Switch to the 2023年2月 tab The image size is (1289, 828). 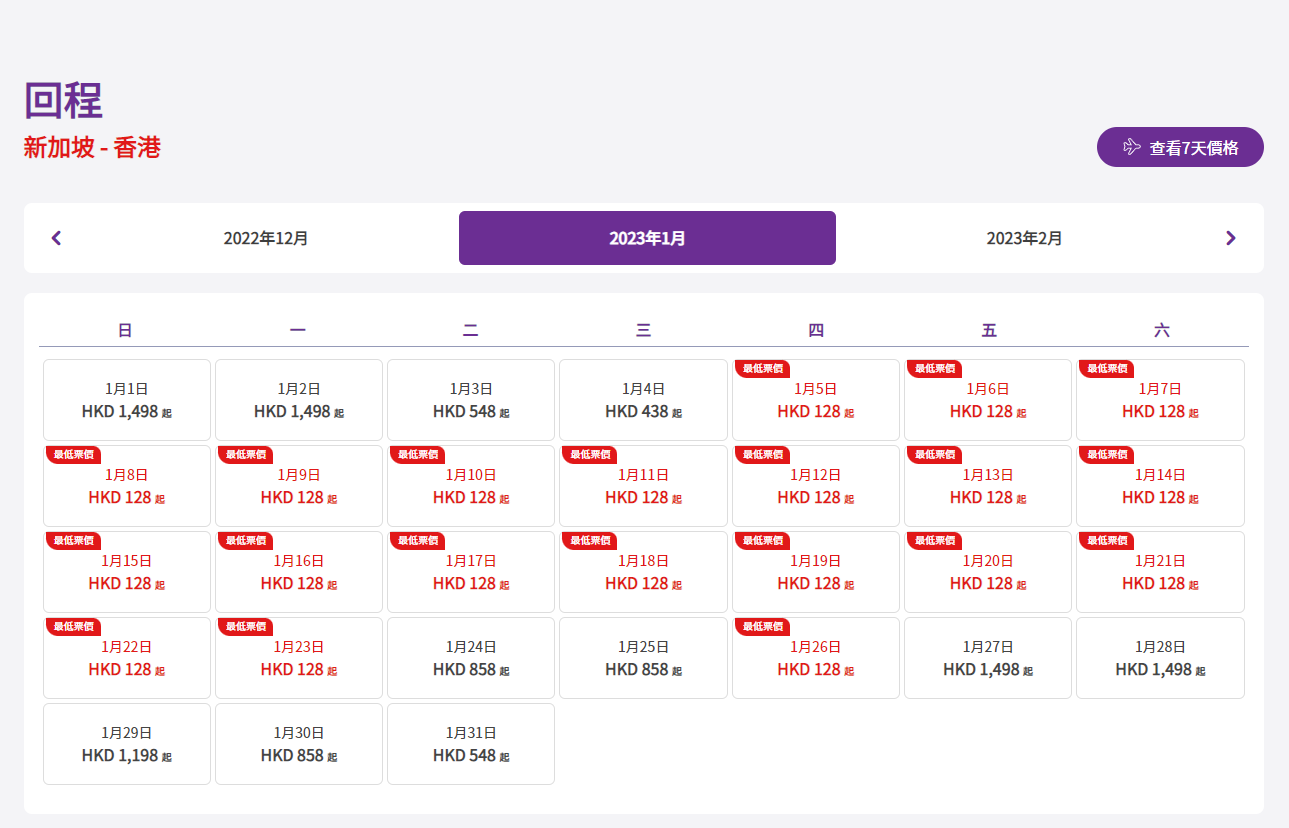coord(1024,238)
